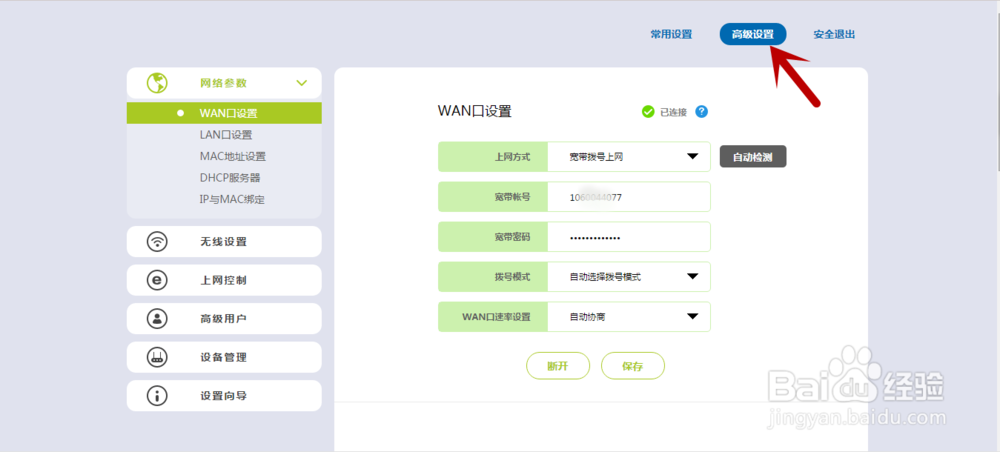Open the 拨号模式 dropdown
The height and width of the screenshot is (452, 1000).
(x=629, y=277)
